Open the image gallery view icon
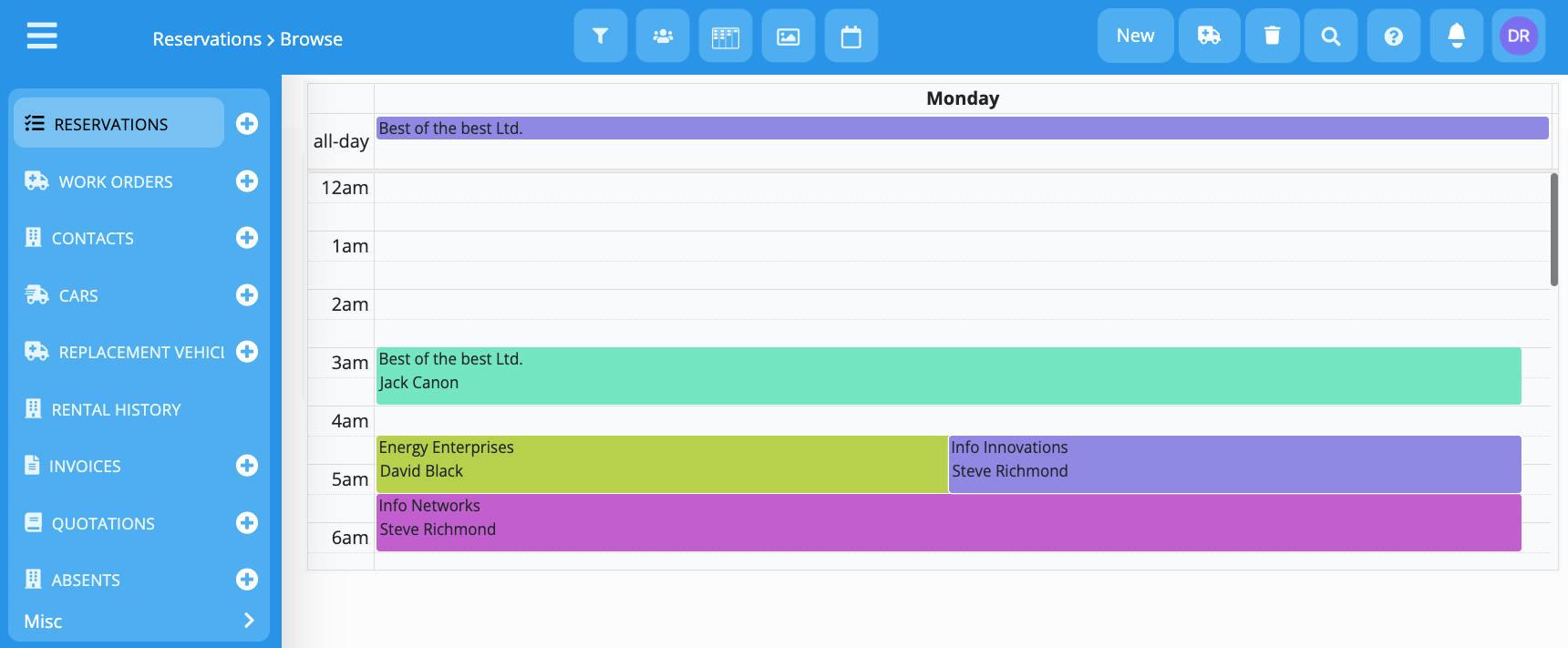1568x648 pixels. 788,36
